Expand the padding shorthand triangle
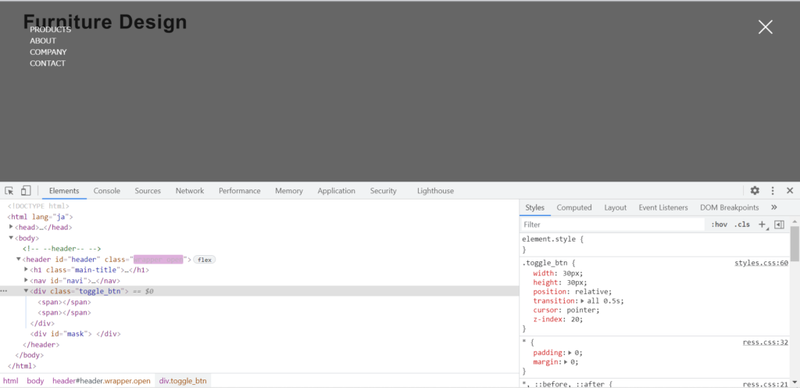 tap(570, 352)
